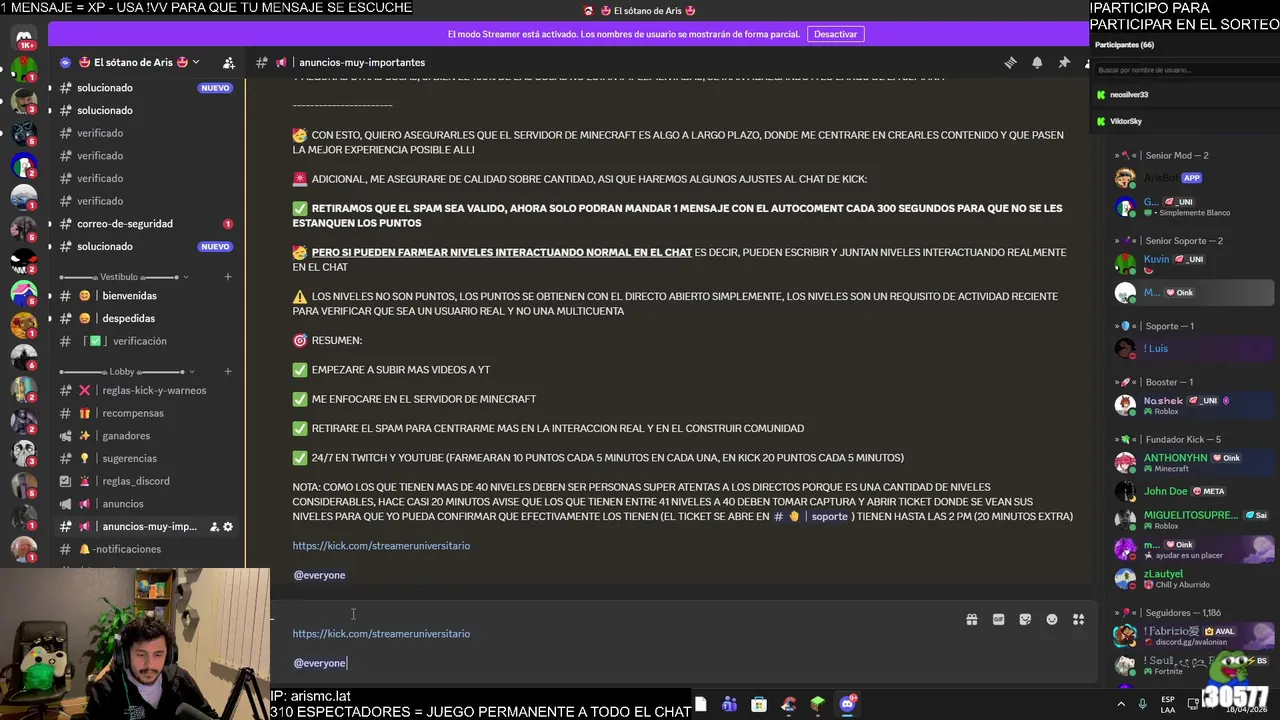Click ArisBot avatar in member list
The height and width of the screenshot is (720, 1280).
(x=1125, y=178)
